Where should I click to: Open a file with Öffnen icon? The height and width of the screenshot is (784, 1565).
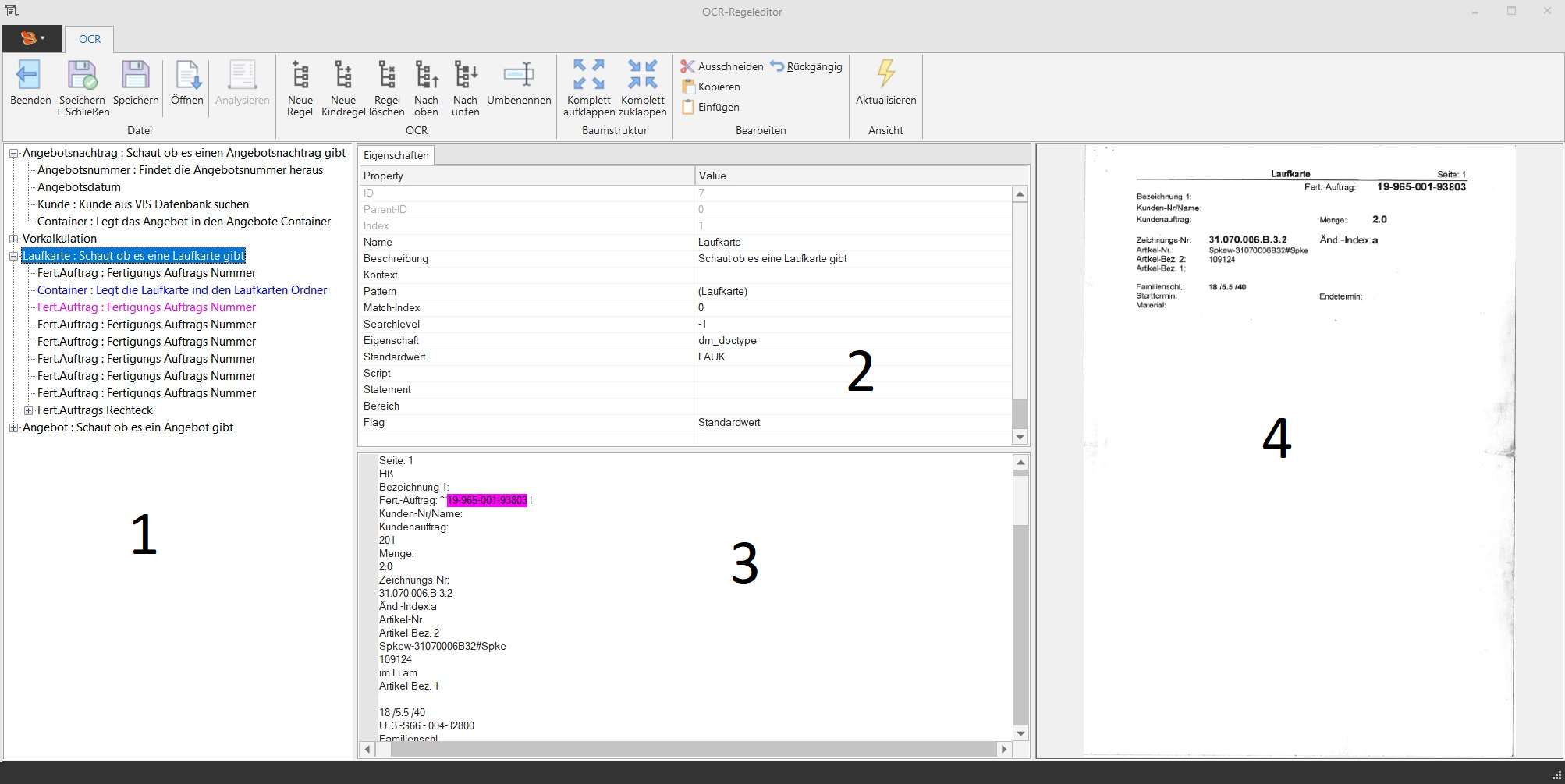tap(187, 76)
